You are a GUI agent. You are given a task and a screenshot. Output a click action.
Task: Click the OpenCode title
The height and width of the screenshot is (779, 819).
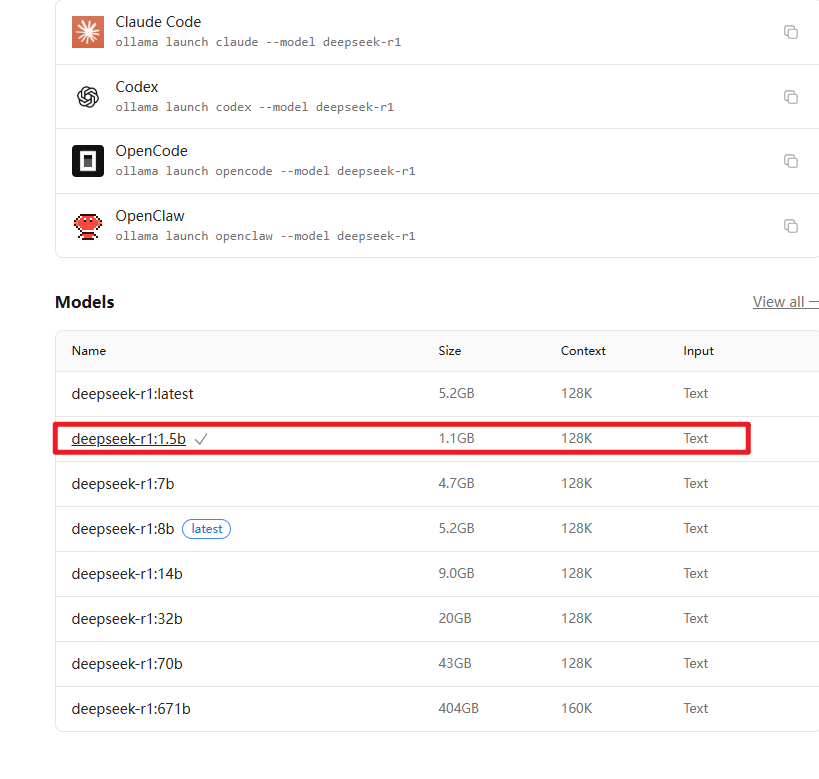click(151, 151)
